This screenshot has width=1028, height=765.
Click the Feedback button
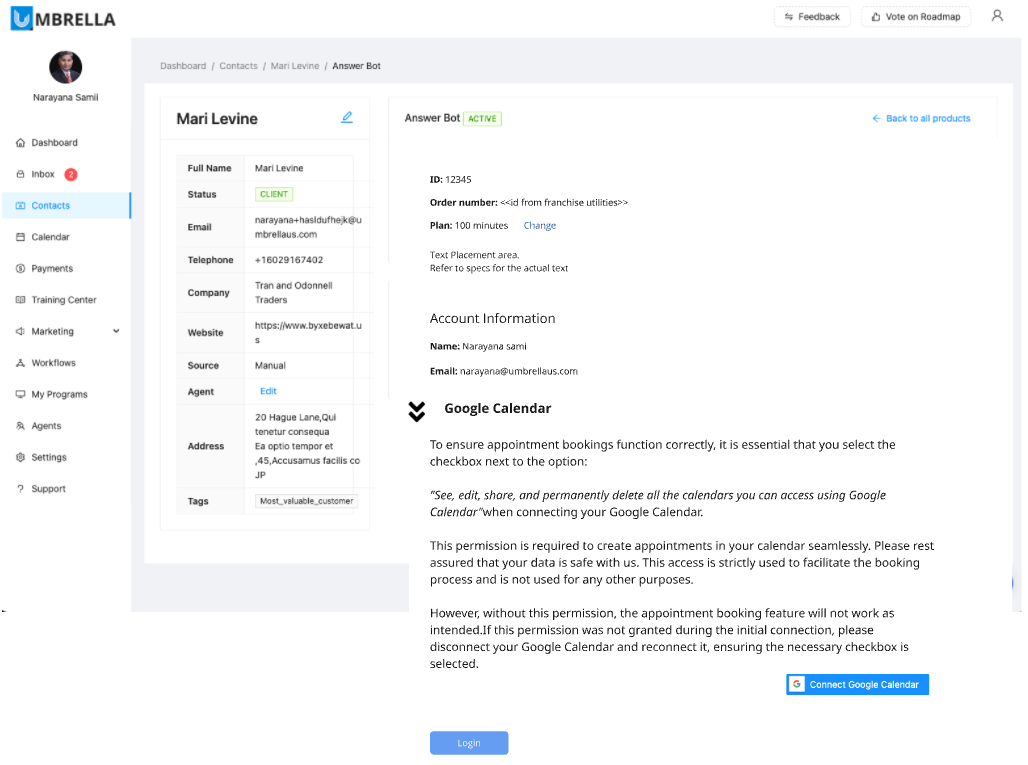pos(812,17)
